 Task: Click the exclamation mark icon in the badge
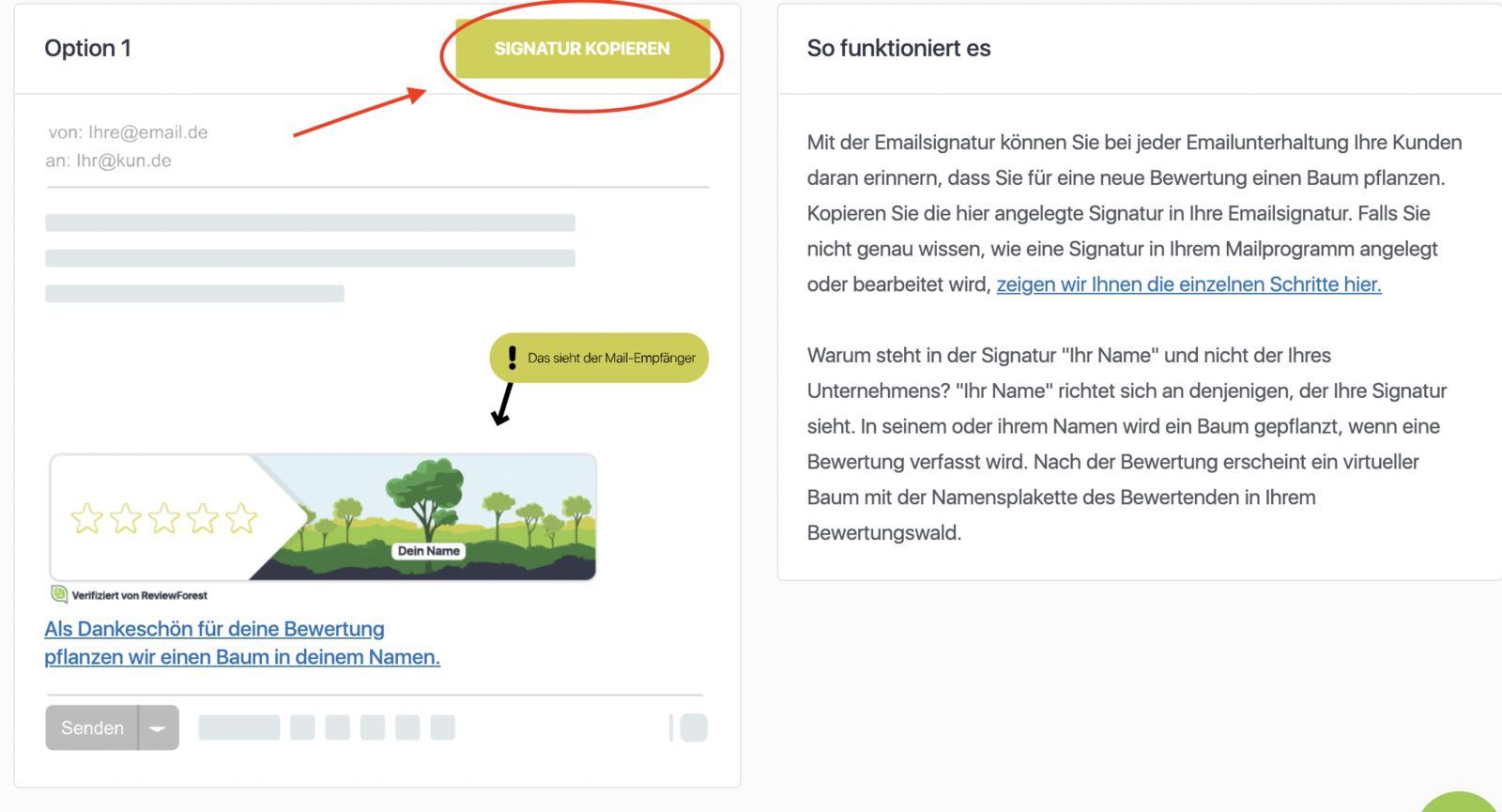click(512, 358)
